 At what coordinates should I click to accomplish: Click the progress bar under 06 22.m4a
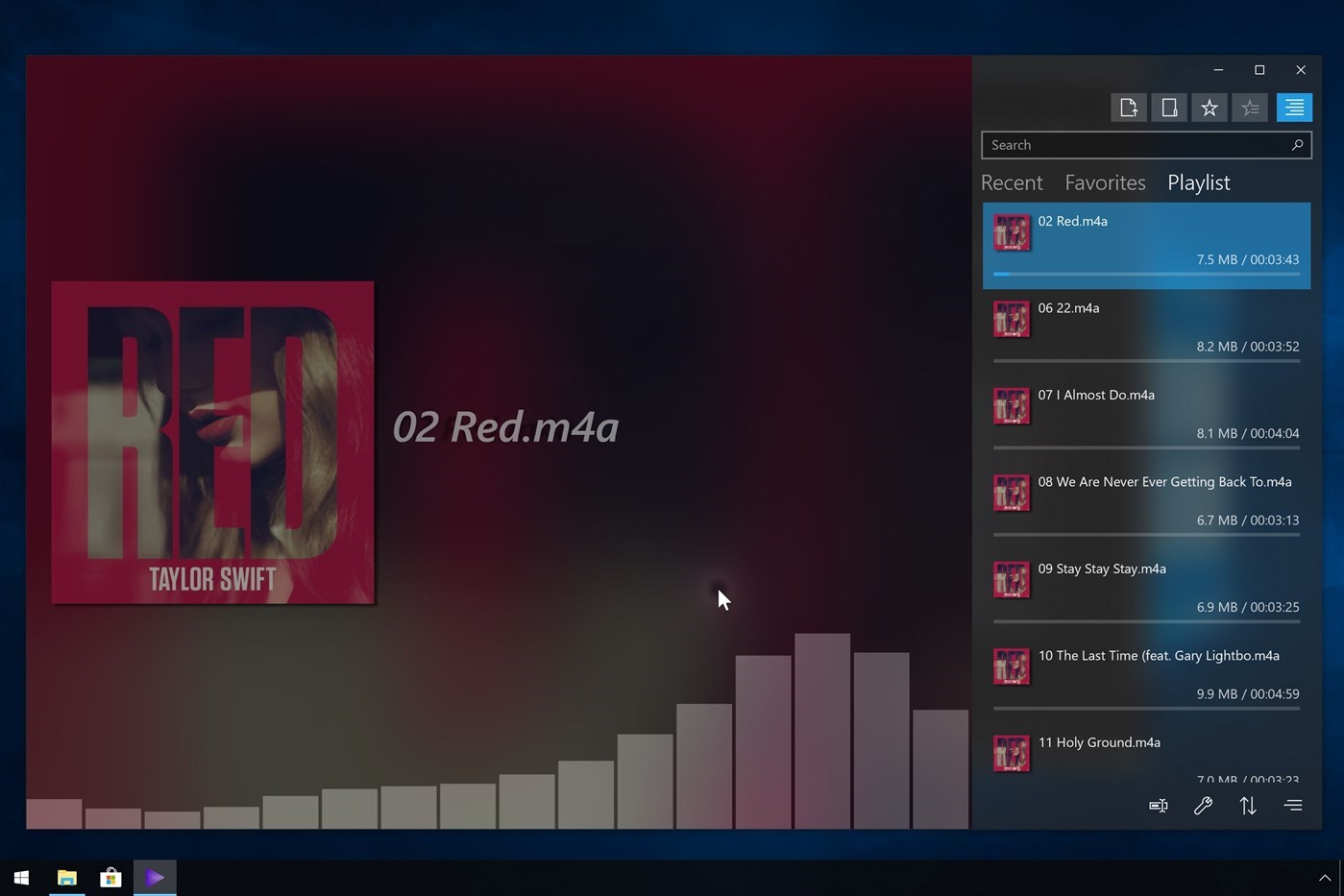[x=1146, y=361]
